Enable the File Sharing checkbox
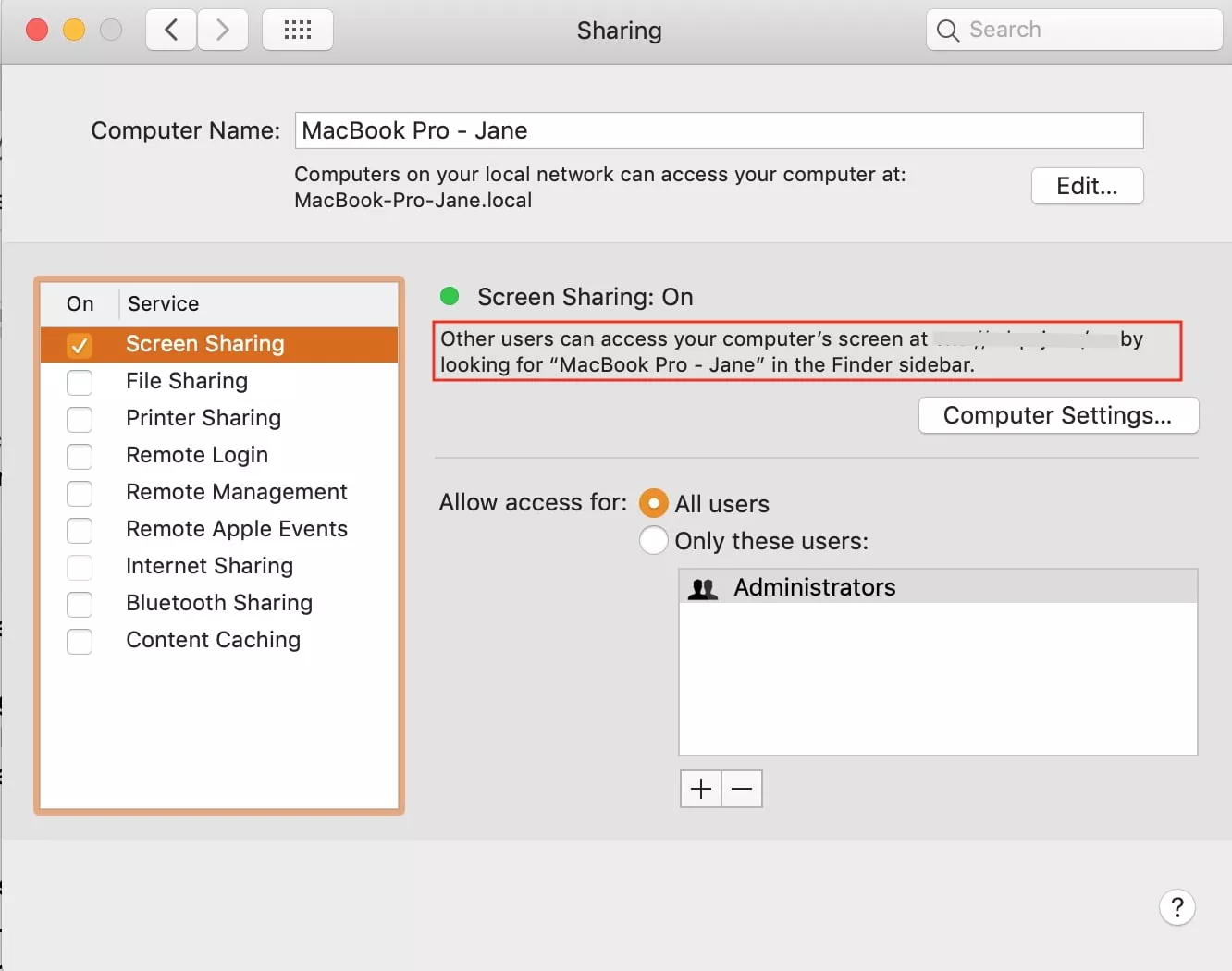 80,382
